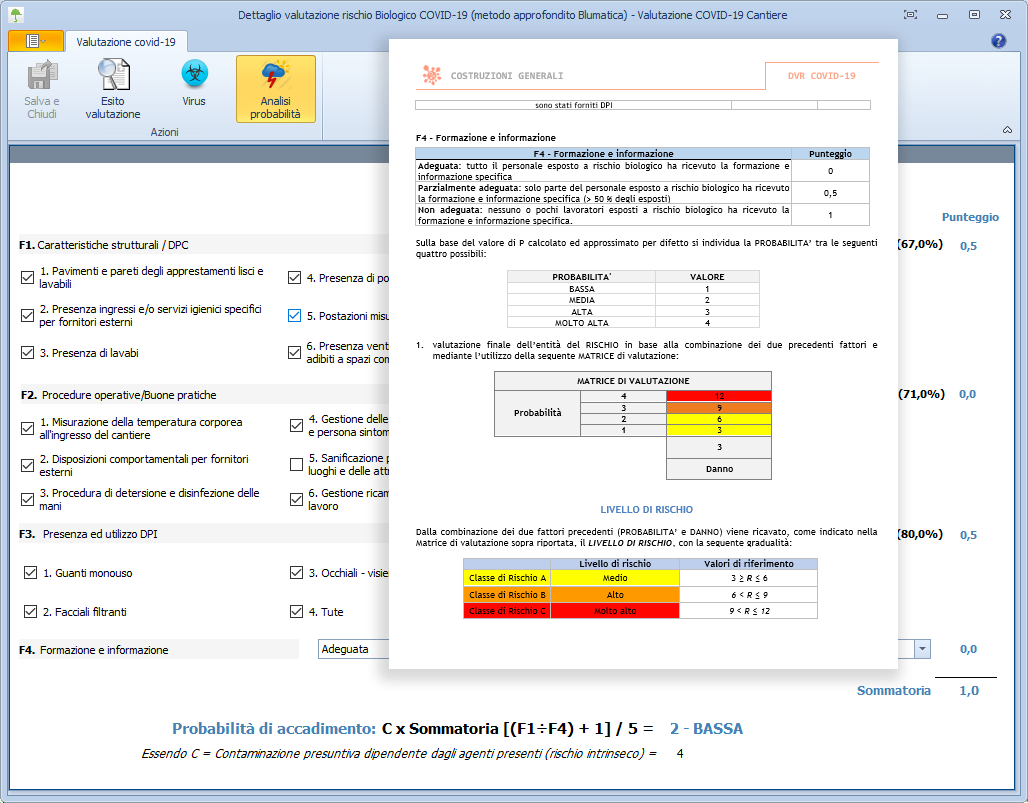This screenshot has height=803, width=1028.
Task: Open the orange application menu button
Action: [x=36, y=41]
